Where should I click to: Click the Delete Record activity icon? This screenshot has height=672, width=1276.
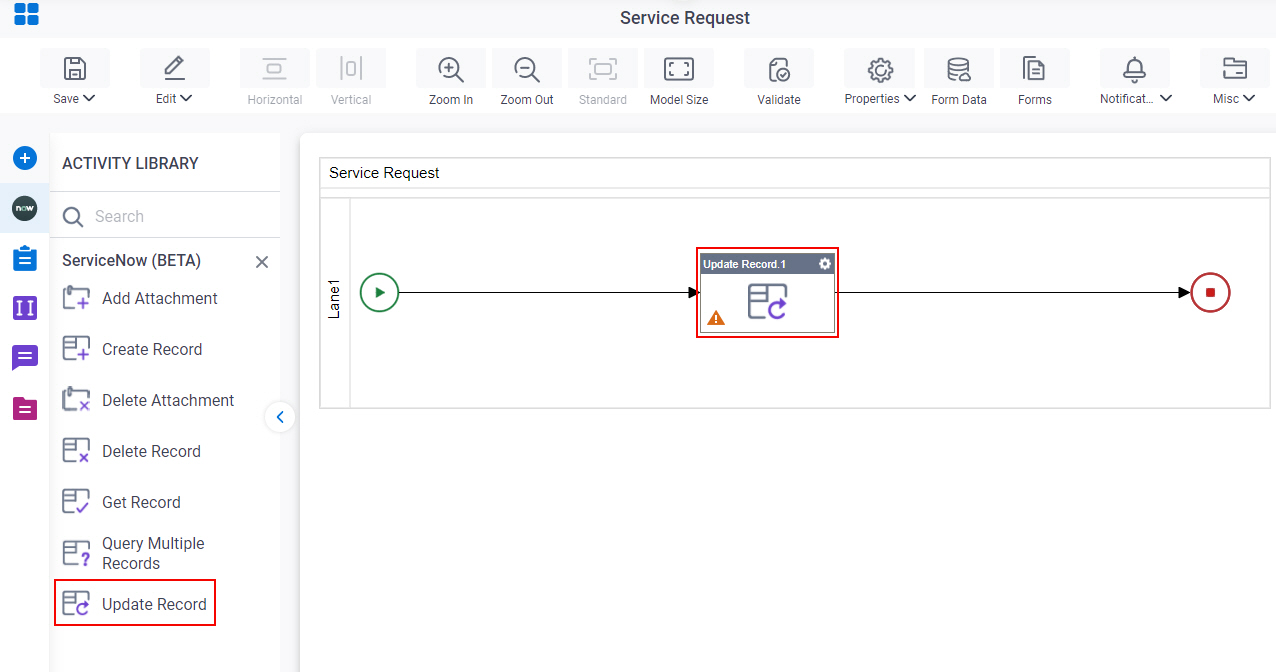[76, 451]
